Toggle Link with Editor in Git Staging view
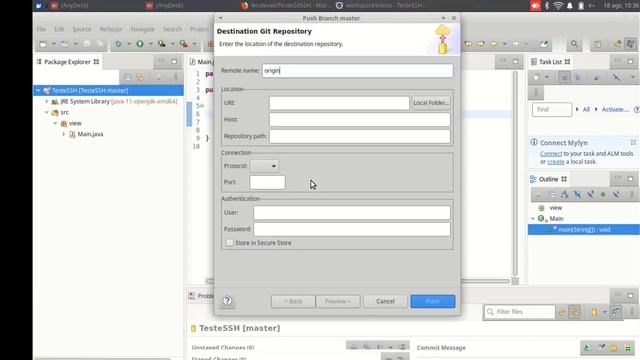Screen dimensions: 640x360 (x=575, y=312)
